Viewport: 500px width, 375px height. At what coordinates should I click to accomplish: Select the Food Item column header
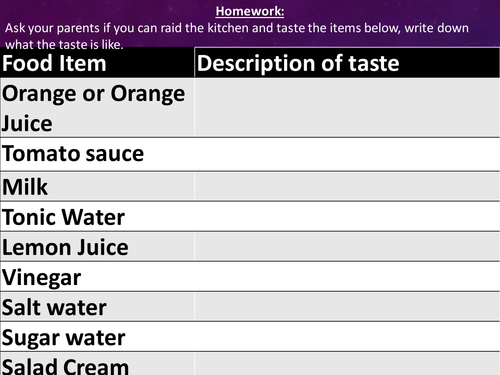tap(97, 63)
